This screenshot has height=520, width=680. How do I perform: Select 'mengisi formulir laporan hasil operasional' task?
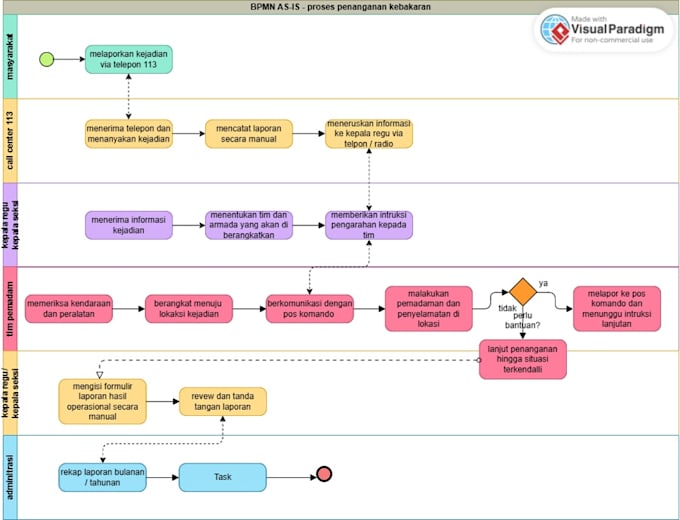102,402
